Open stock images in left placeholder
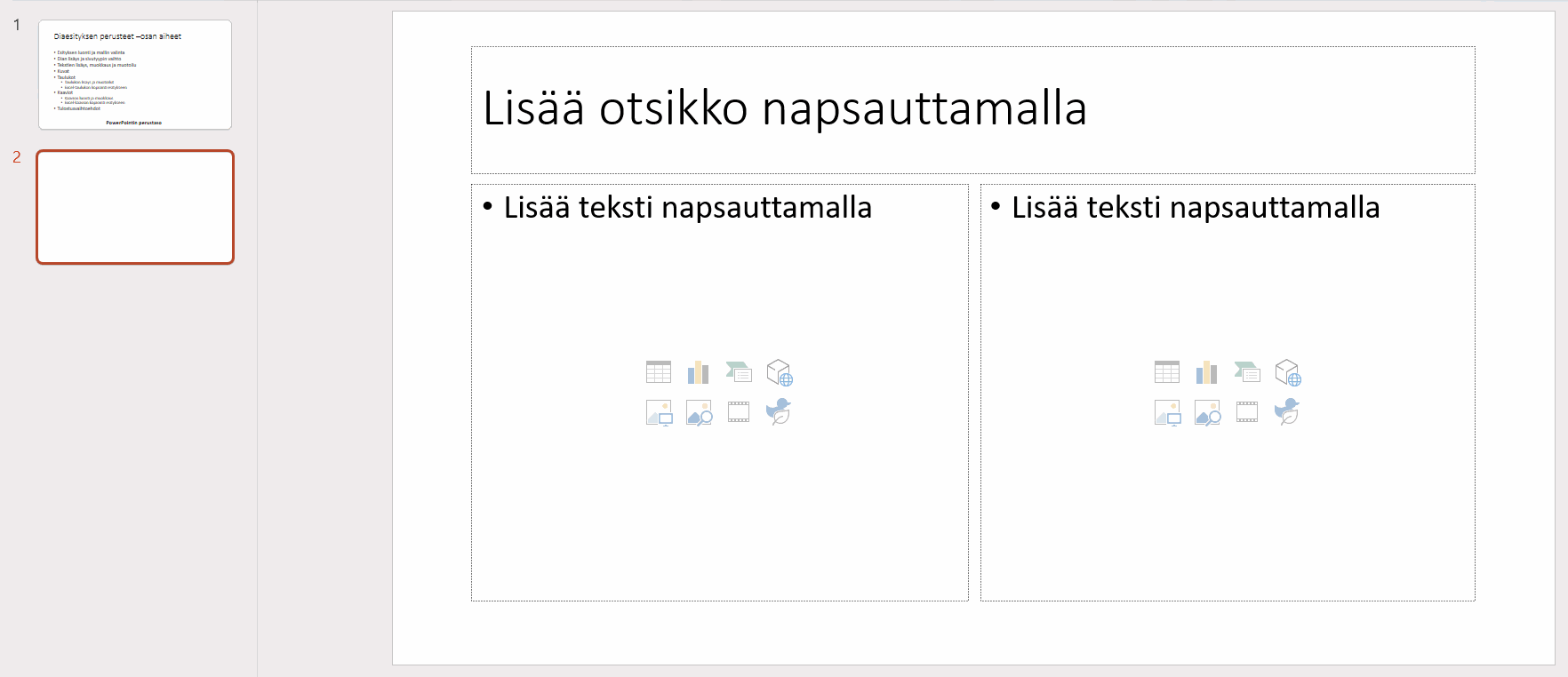This screenshot has width=1568, height=677. (700, 413)
